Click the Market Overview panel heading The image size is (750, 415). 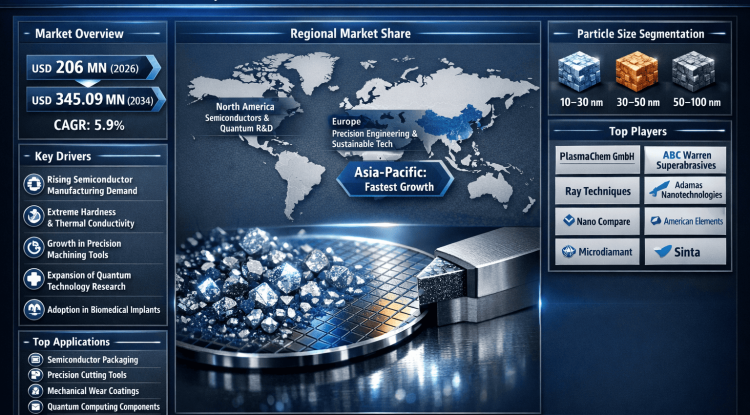79,33
